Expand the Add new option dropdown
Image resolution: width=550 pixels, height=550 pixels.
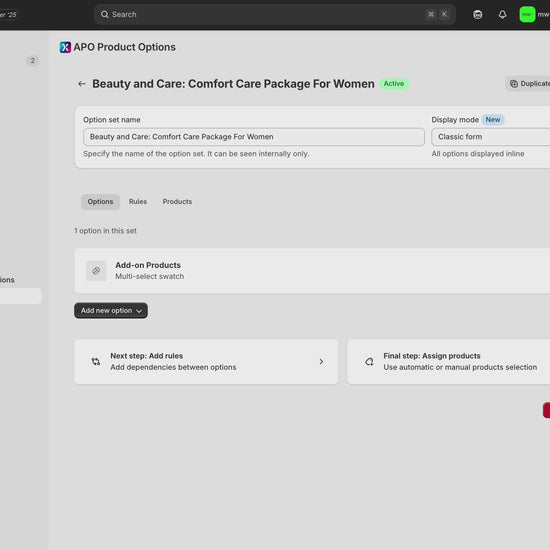111,311
